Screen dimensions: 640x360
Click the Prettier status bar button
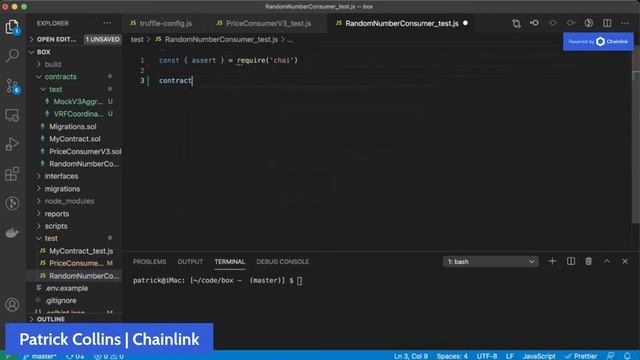point(581,356)
